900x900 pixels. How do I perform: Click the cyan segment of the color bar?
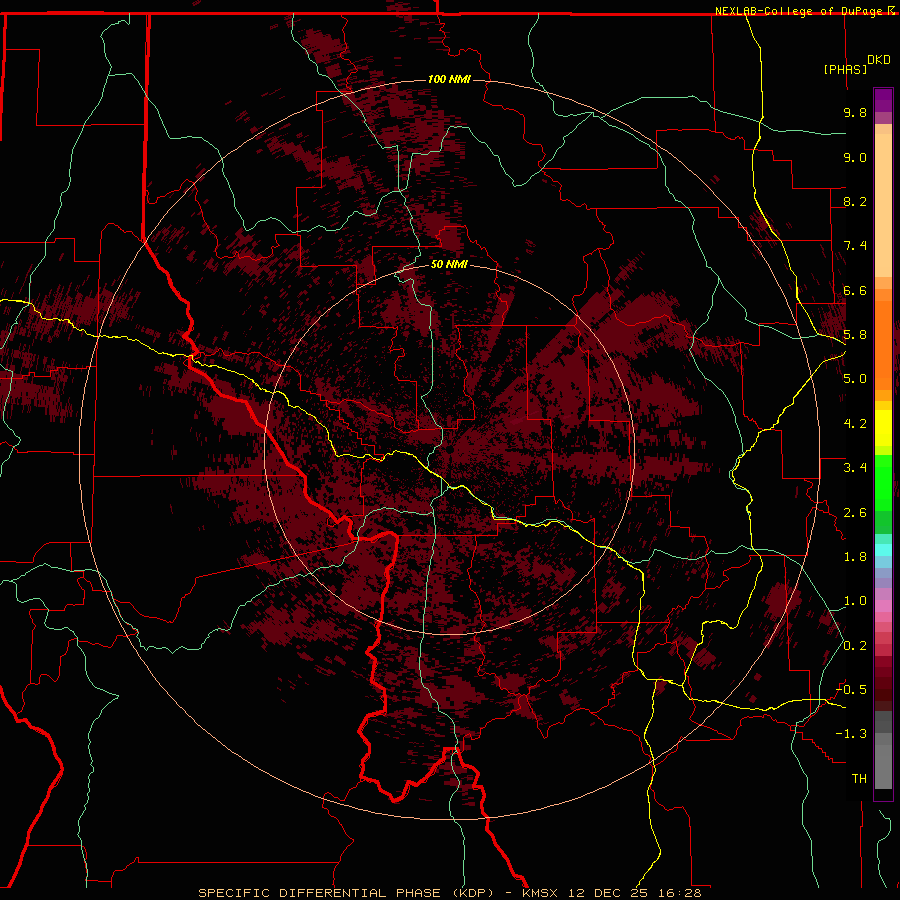883,550
